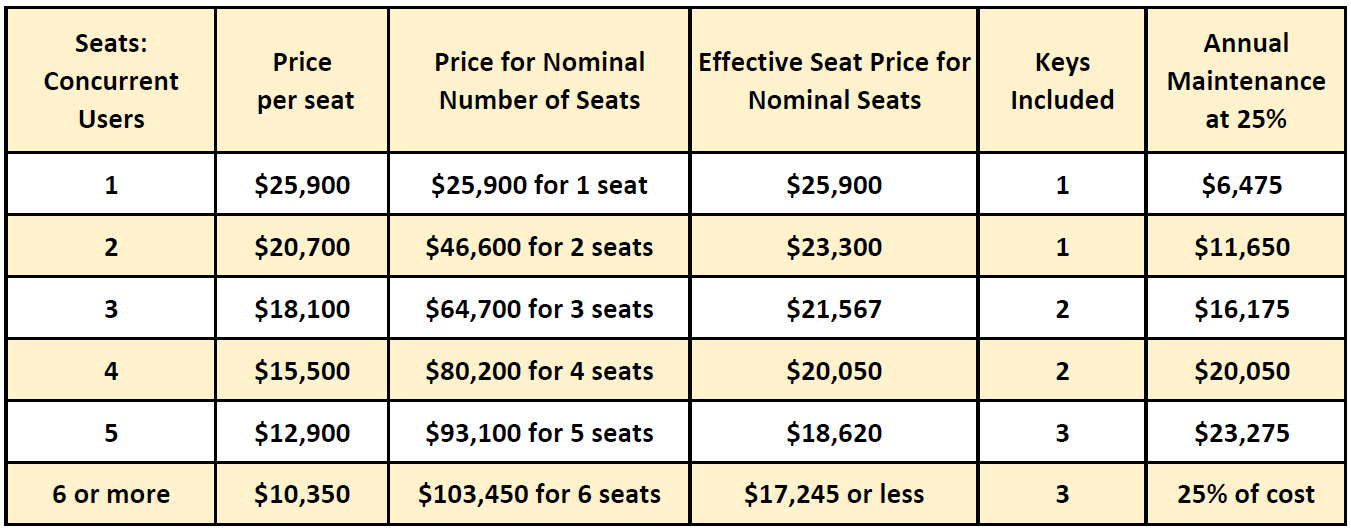Screen dimensions: 1351x528
Task: Select the '$17,245 or less' cell
Action: [834, 494]
